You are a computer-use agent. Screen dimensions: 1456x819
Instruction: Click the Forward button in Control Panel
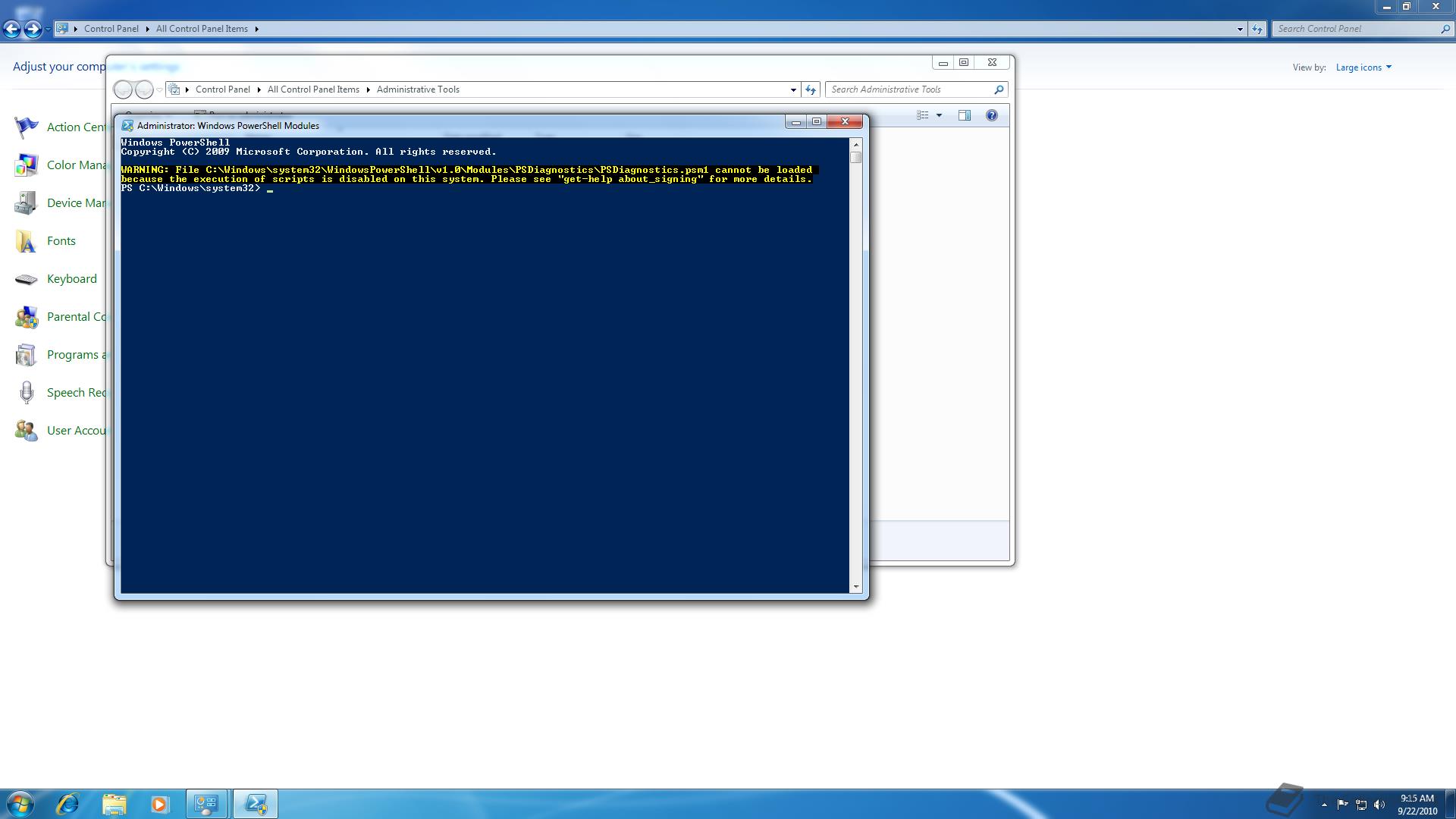(32, 29)
